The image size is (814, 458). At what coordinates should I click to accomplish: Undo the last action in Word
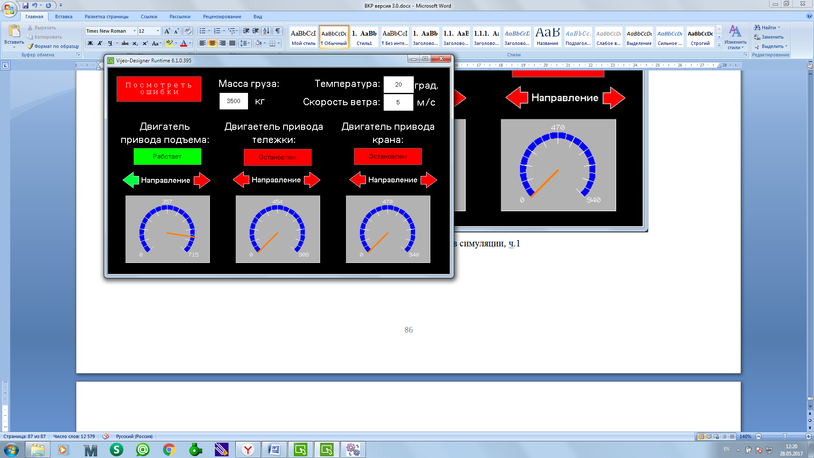pyautogui.click(x=35, y=6)
